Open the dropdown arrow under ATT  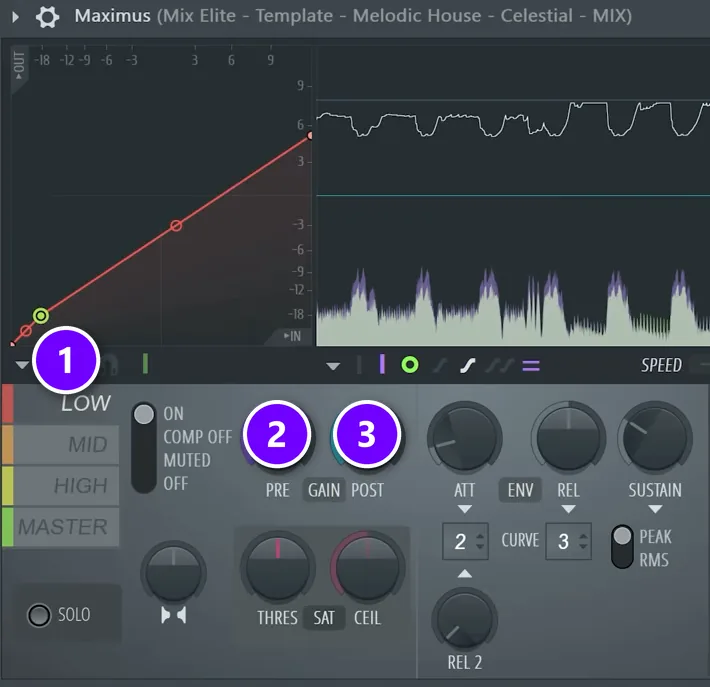(x=465, y=509)
